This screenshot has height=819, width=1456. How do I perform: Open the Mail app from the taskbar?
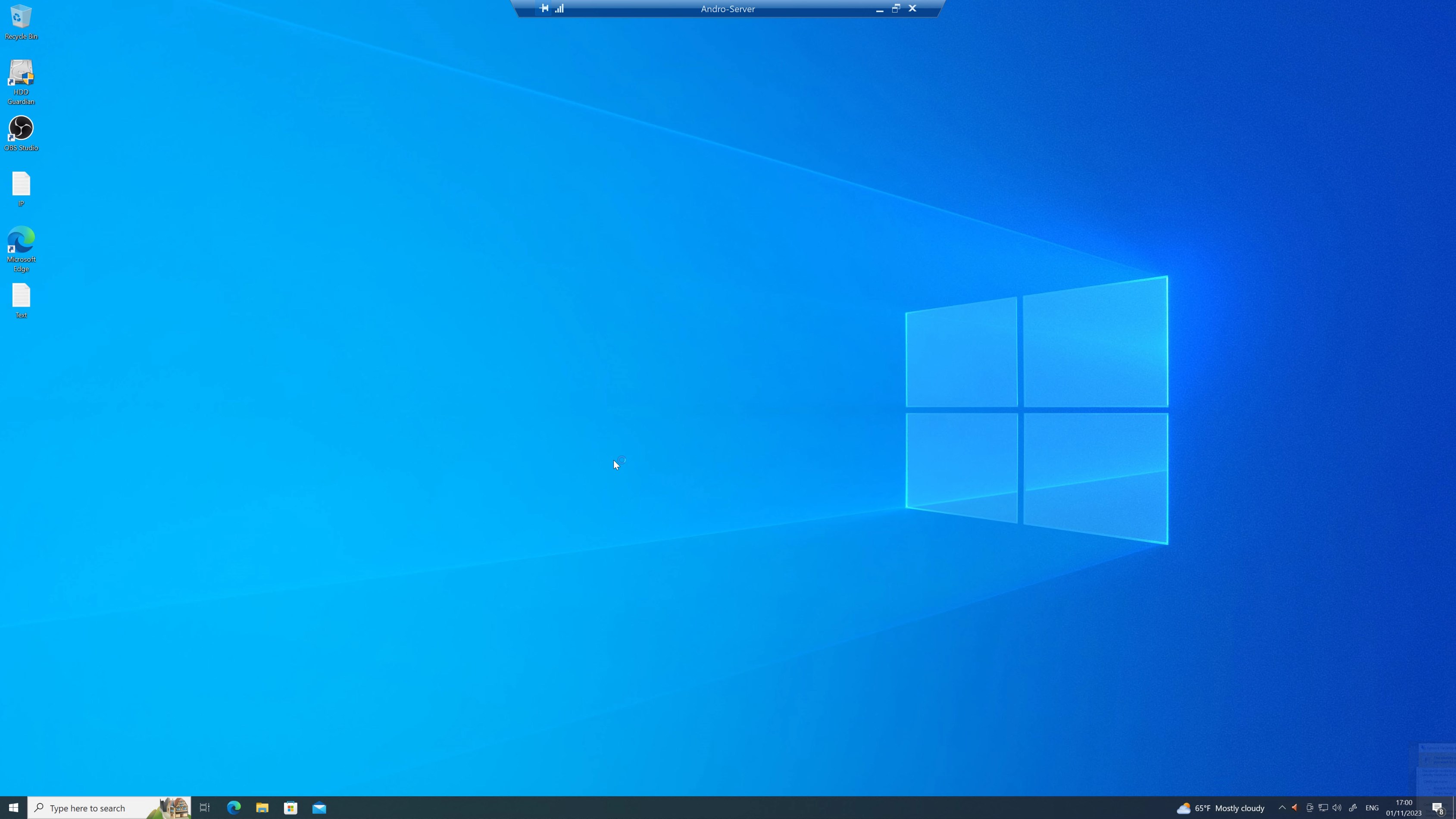point(319,808)
